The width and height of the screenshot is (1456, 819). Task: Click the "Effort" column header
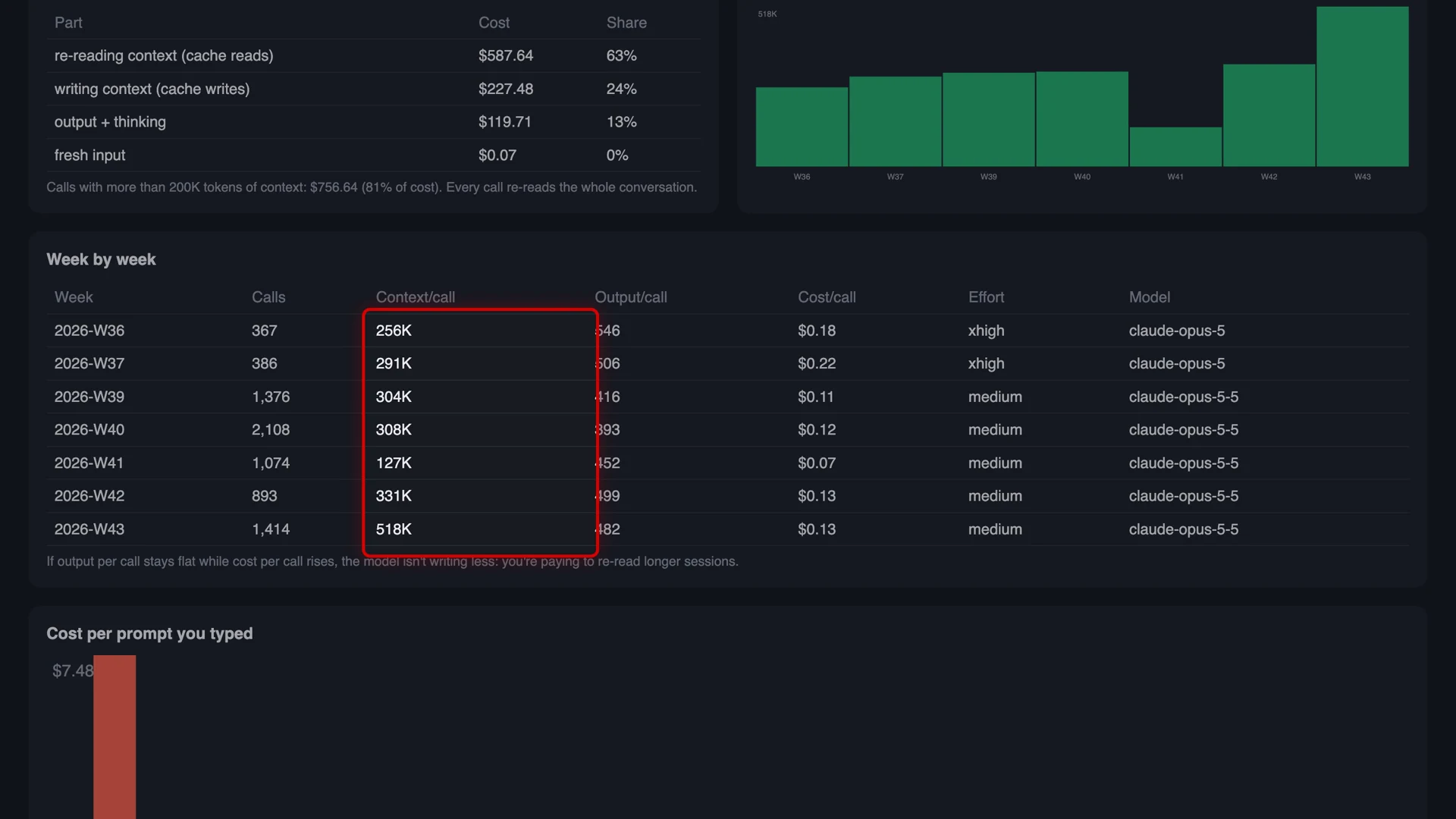click(x=986, y=297)
